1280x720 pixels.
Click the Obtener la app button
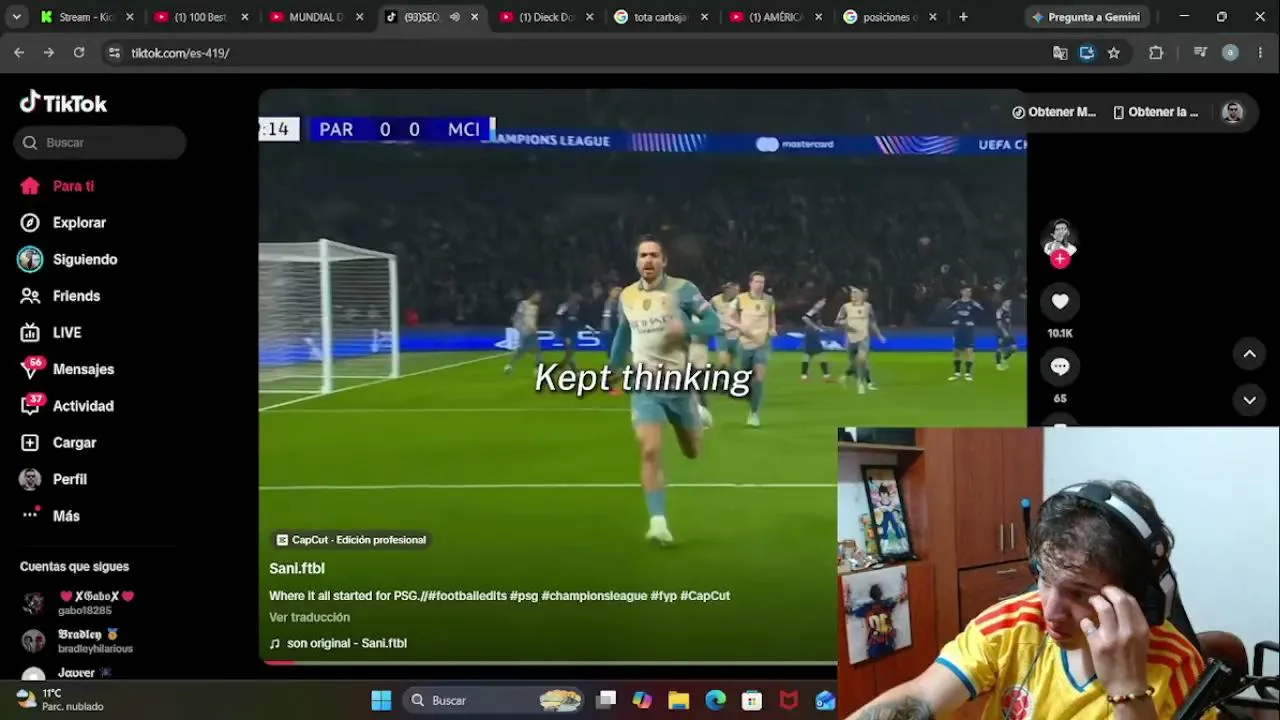tap(1156, 112)
